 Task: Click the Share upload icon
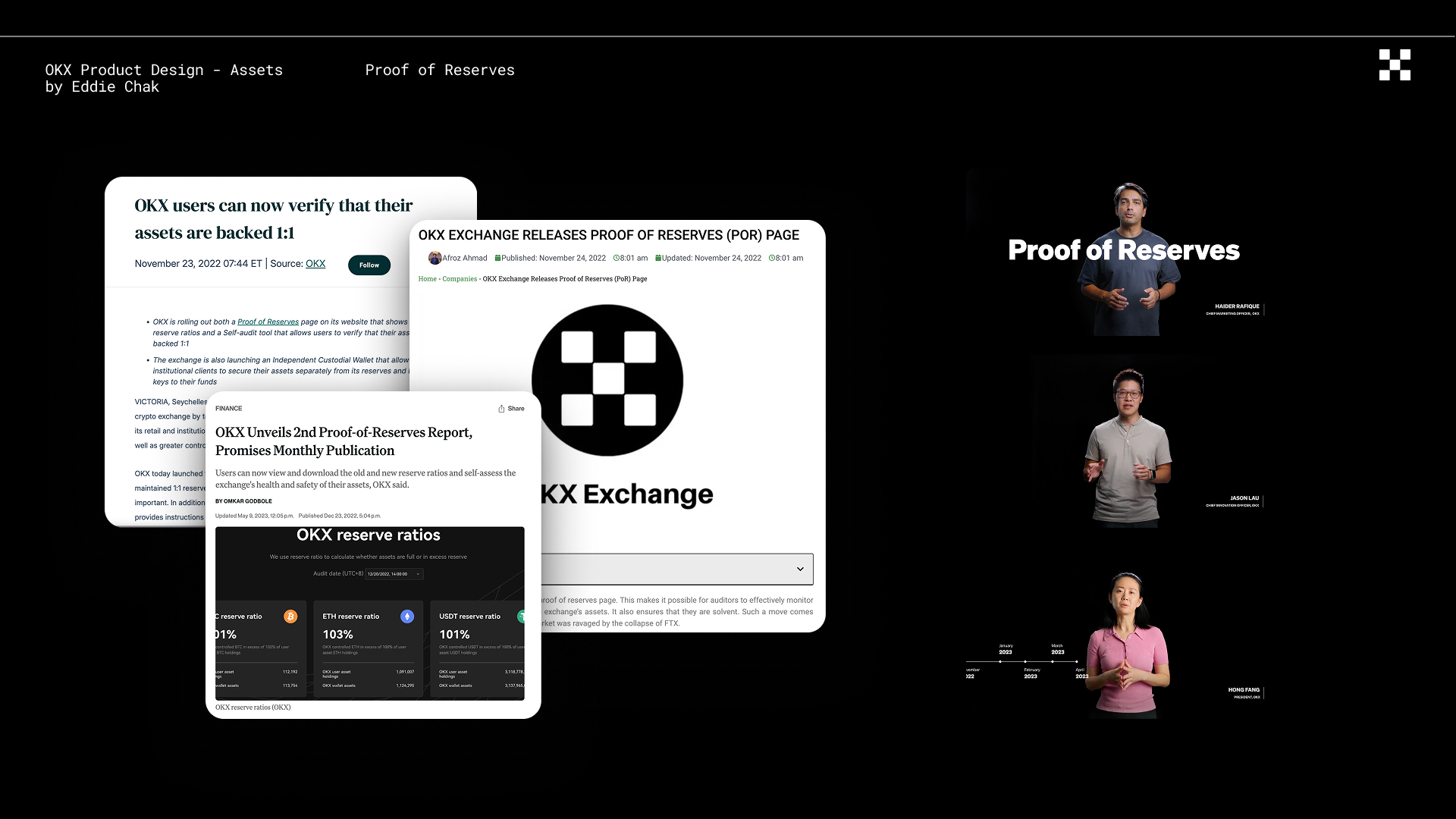tap(501, 408)
